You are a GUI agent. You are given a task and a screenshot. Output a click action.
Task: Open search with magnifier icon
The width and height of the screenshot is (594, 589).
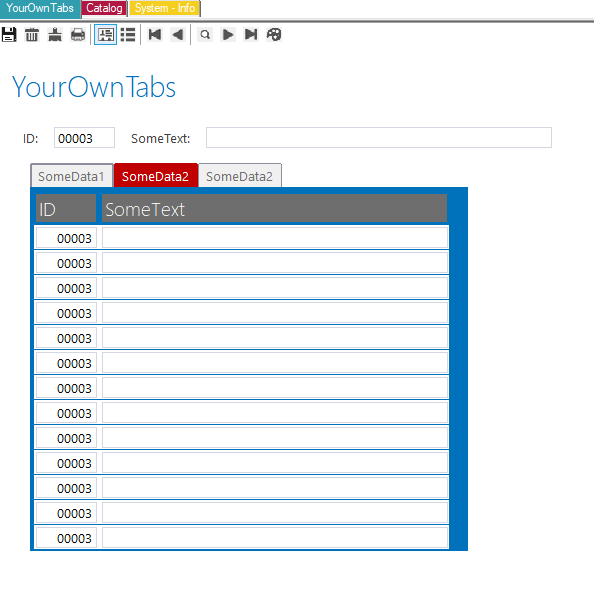tap(205, 34)
